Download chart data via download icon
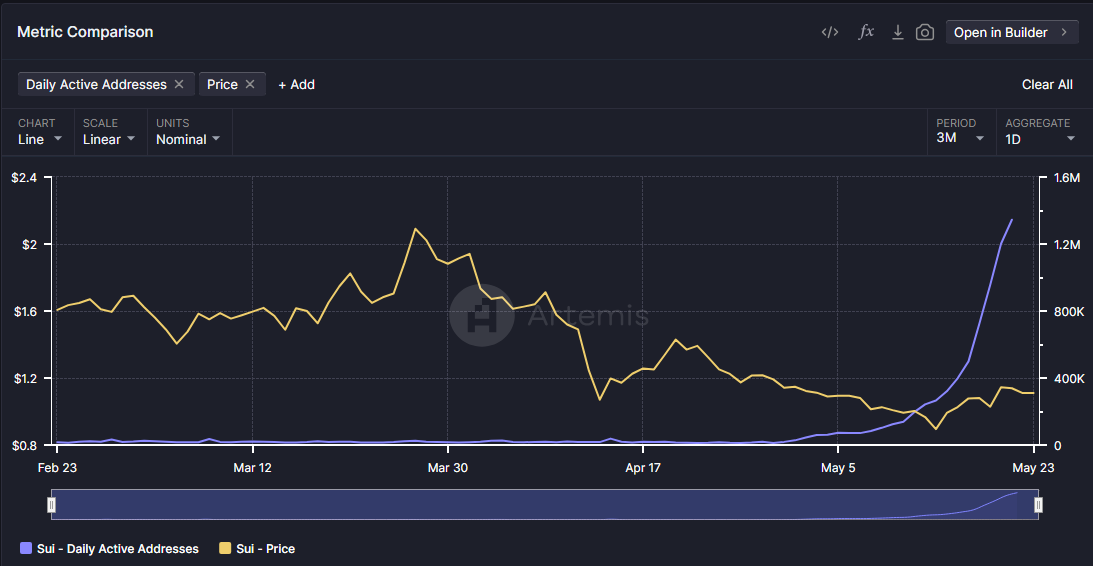Image resolution: width=1093 pixels, height=566 pixels. coord(898,32)
